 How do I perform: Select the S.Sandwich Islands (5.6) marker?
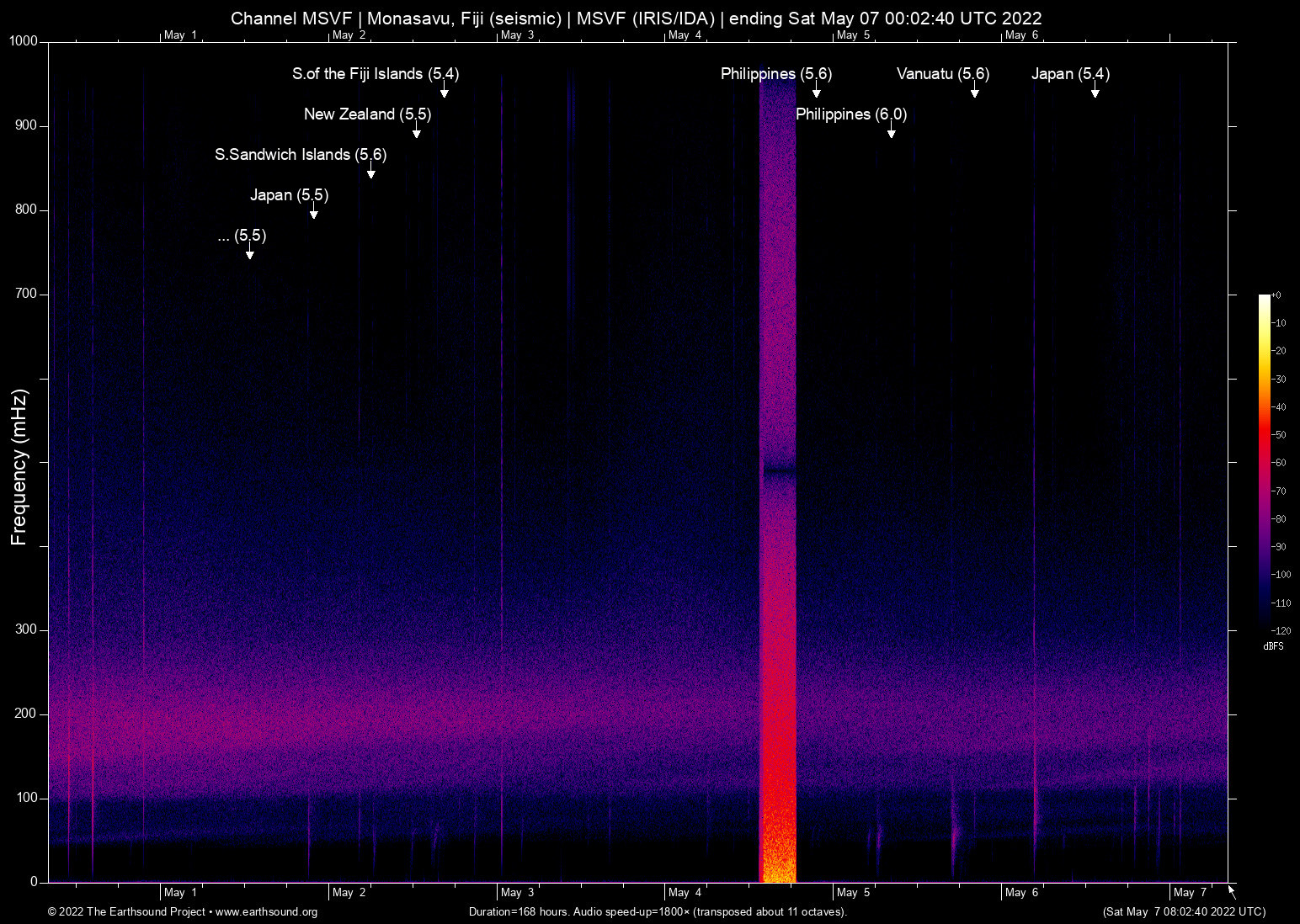(x=371, y=172)
